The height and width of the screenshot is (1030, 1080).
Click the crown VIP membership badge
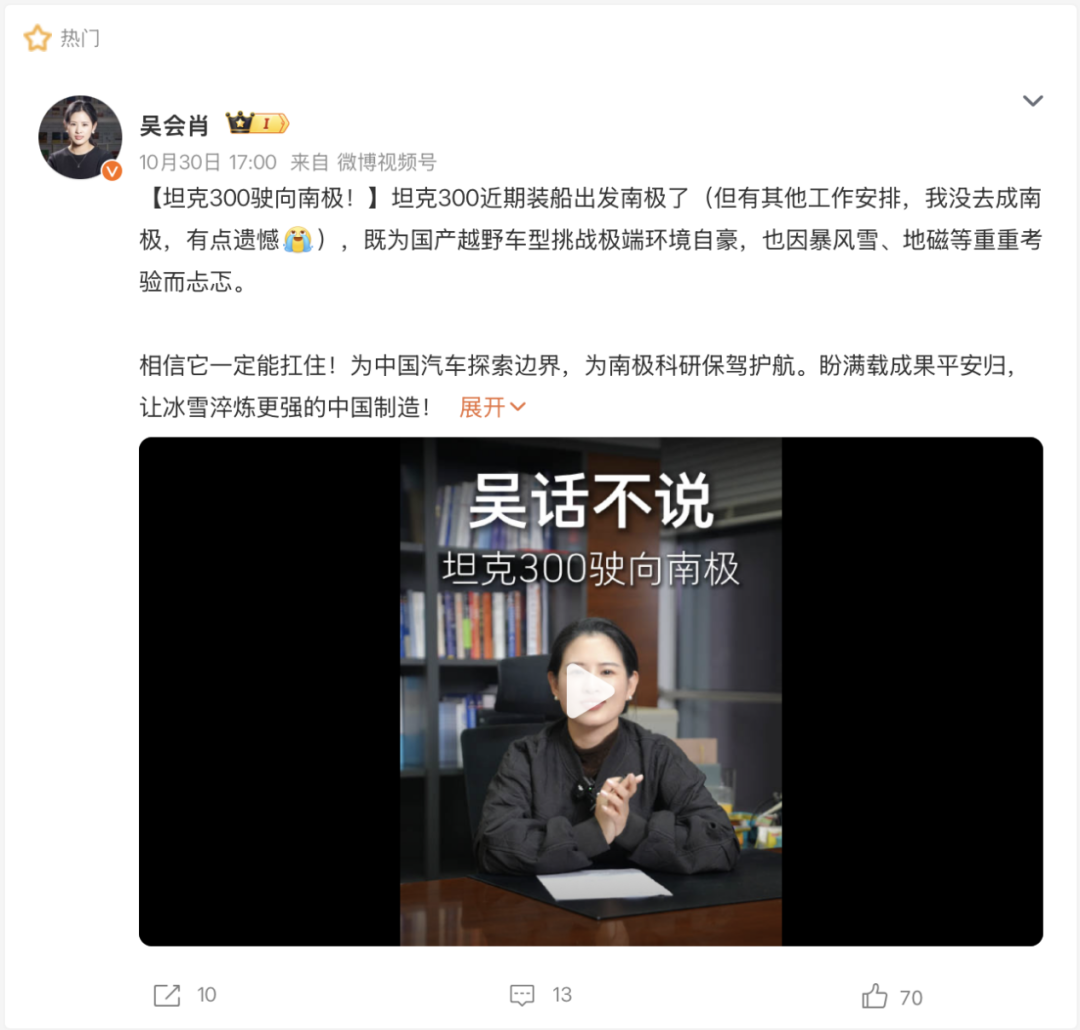[258, 123]
